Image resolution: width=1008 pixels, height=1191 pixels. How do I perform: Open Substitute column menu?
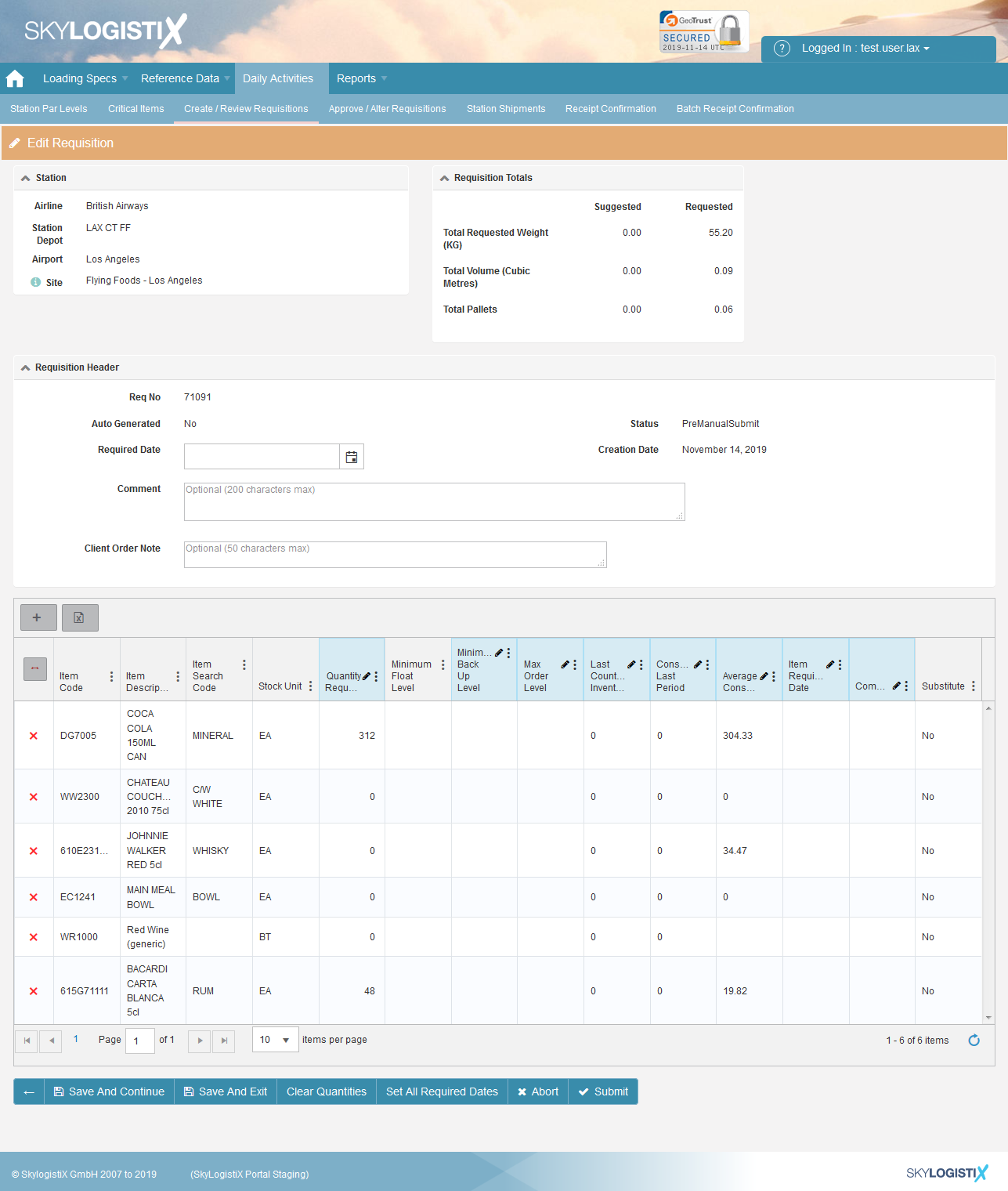click(974, 686)
